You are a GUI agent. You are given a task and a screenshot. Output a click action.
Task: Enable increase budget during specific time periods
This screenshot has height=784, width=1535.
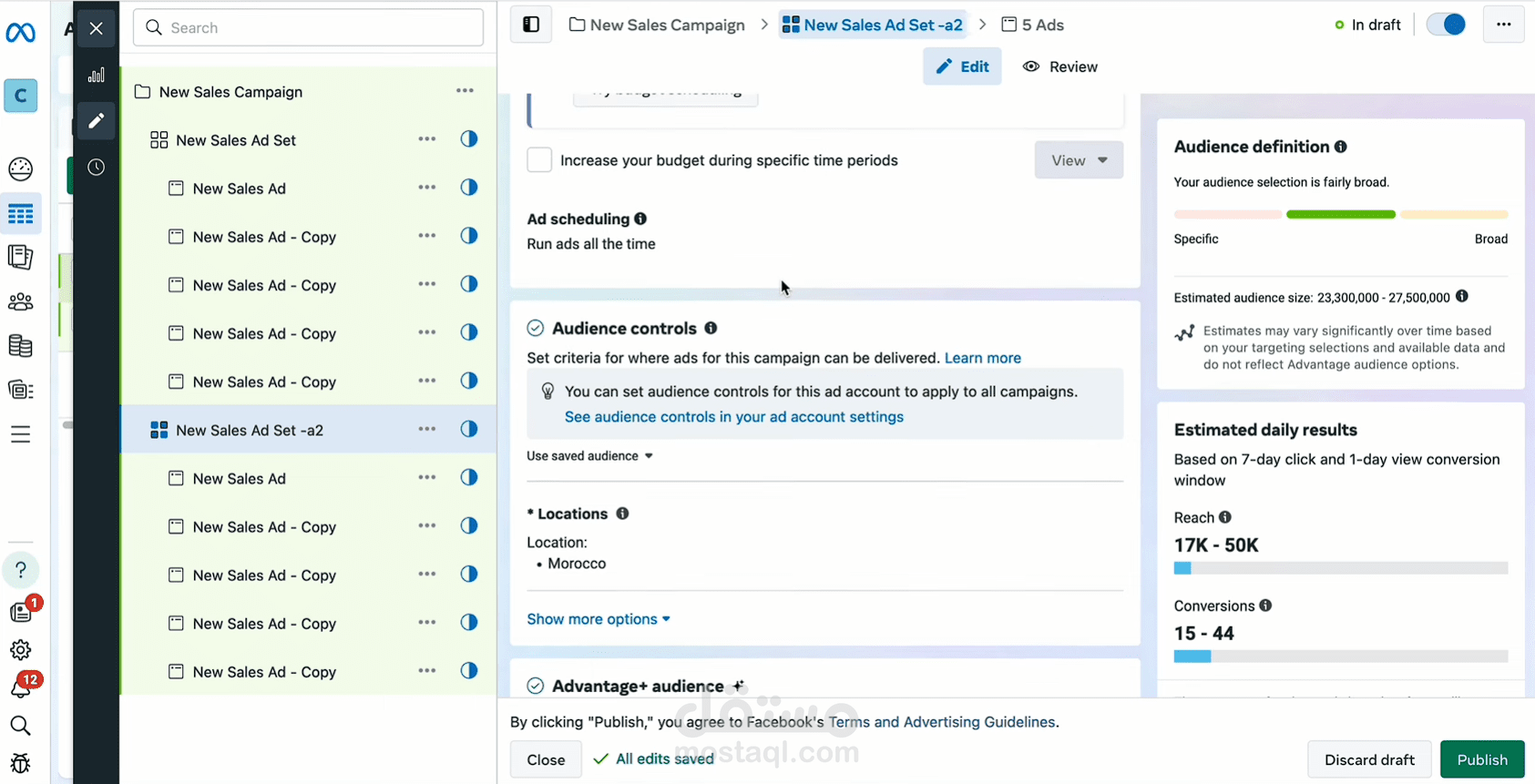[539, 160]
